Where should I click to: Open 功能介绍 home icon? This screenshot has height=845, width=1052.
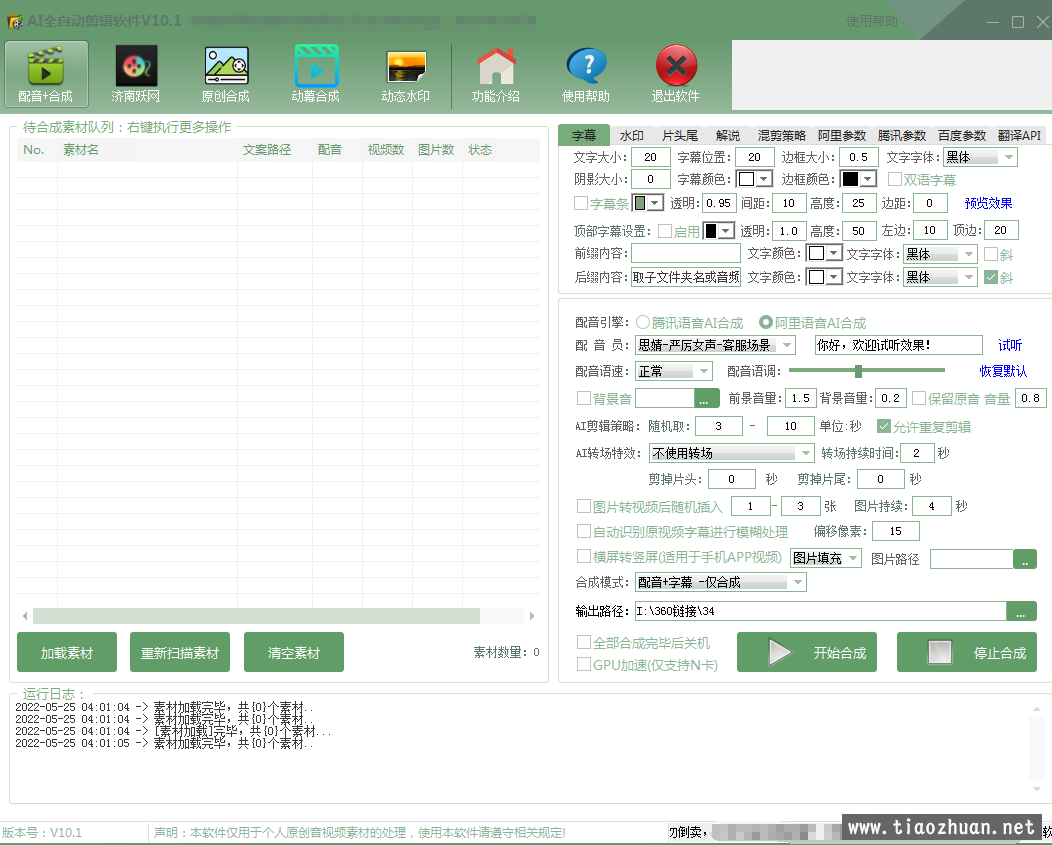[x=496, y=74]
